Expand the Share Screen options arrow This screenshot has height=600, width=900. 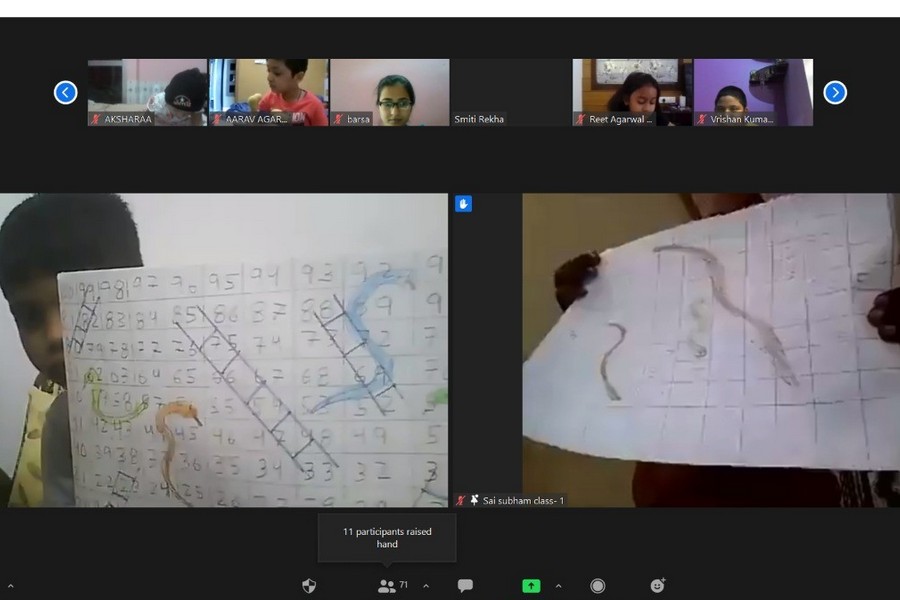pyautogui.click(x=558, y=586)
